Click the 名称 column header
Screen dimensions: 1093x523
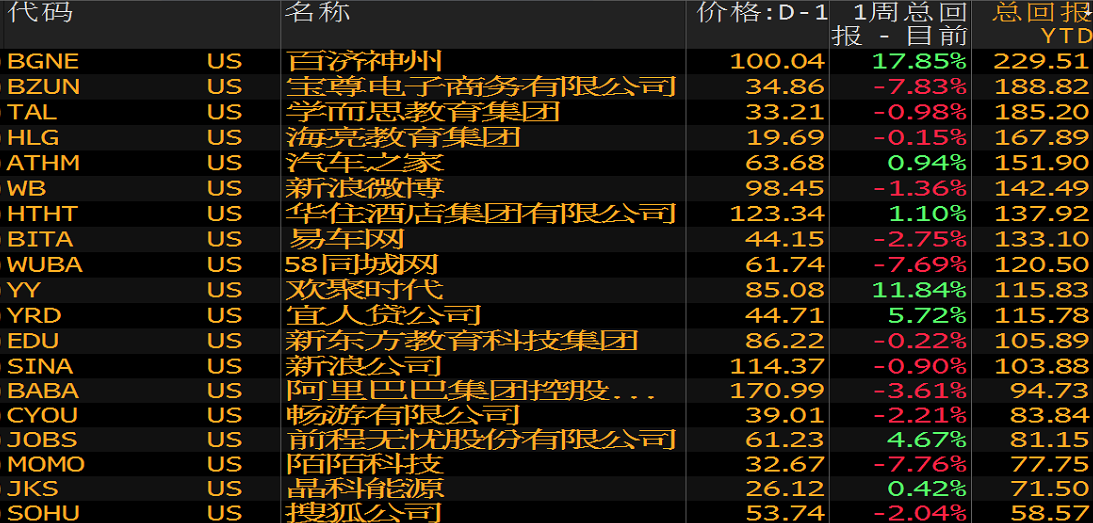pyautogui.click(x=317, y=13)
